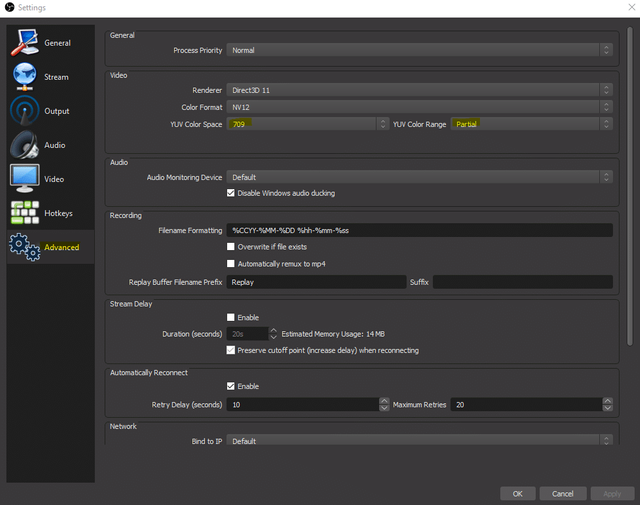The height and width of the screenshot is (505, 640).
Task: Open the Bind to IP dropdown
Action: click(419, 440)
